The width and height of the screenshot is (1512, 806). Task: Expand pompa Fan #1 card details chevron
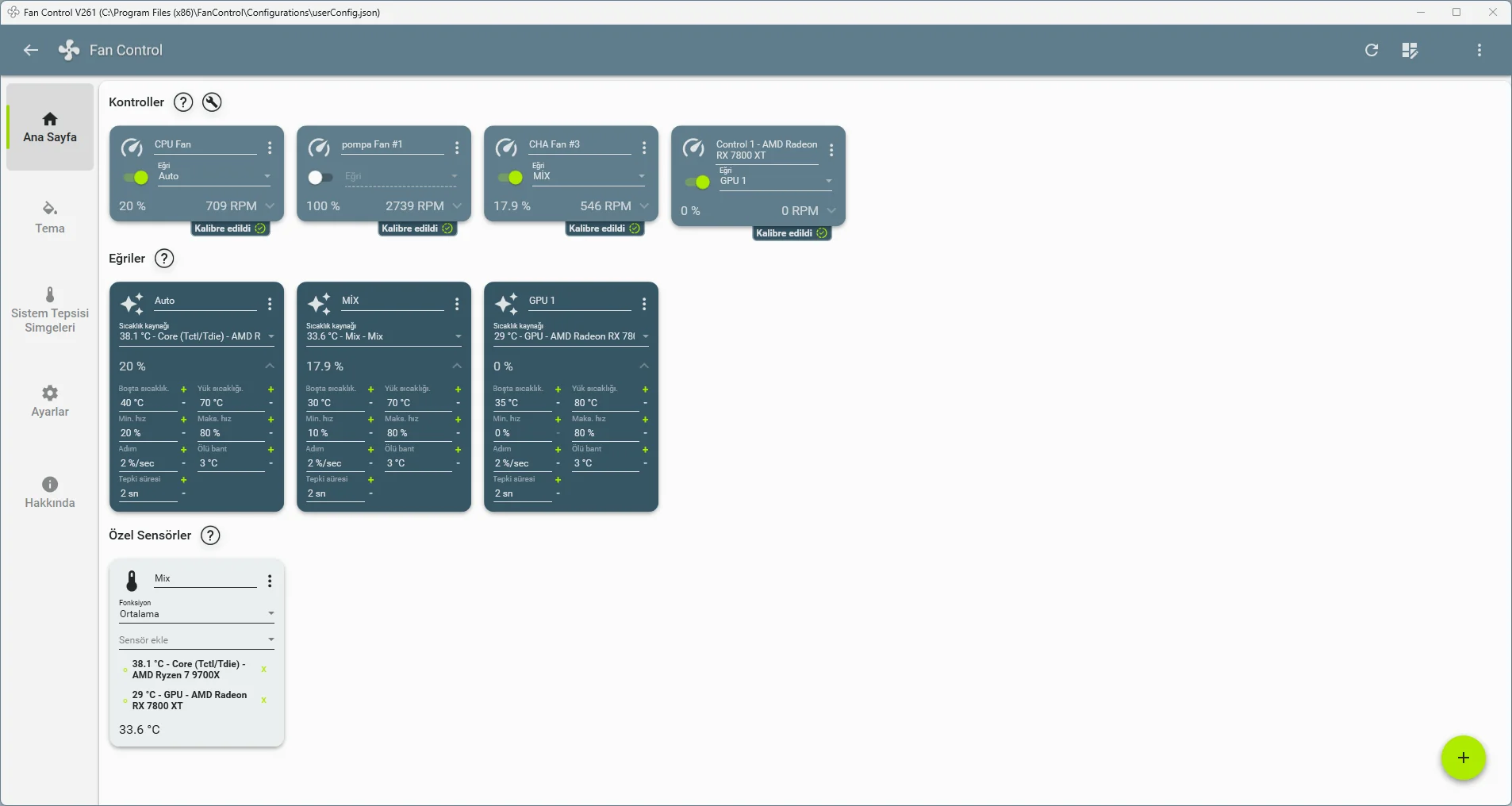tap(457, 206)
